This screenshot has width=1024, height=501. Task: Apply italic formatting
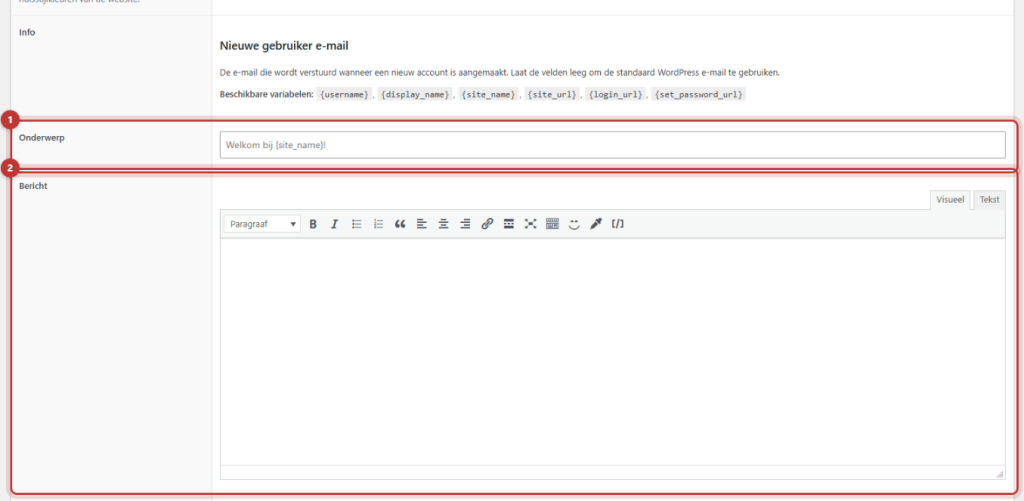click(334, 224)
